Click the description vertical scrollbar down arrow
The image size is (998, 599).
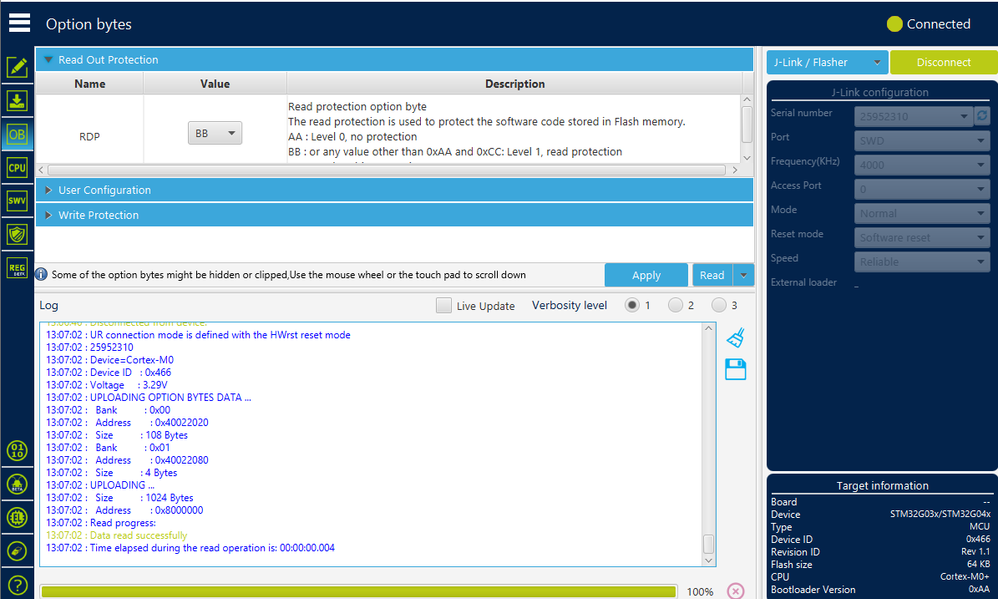pyautogui.click(x=747, y=158)
